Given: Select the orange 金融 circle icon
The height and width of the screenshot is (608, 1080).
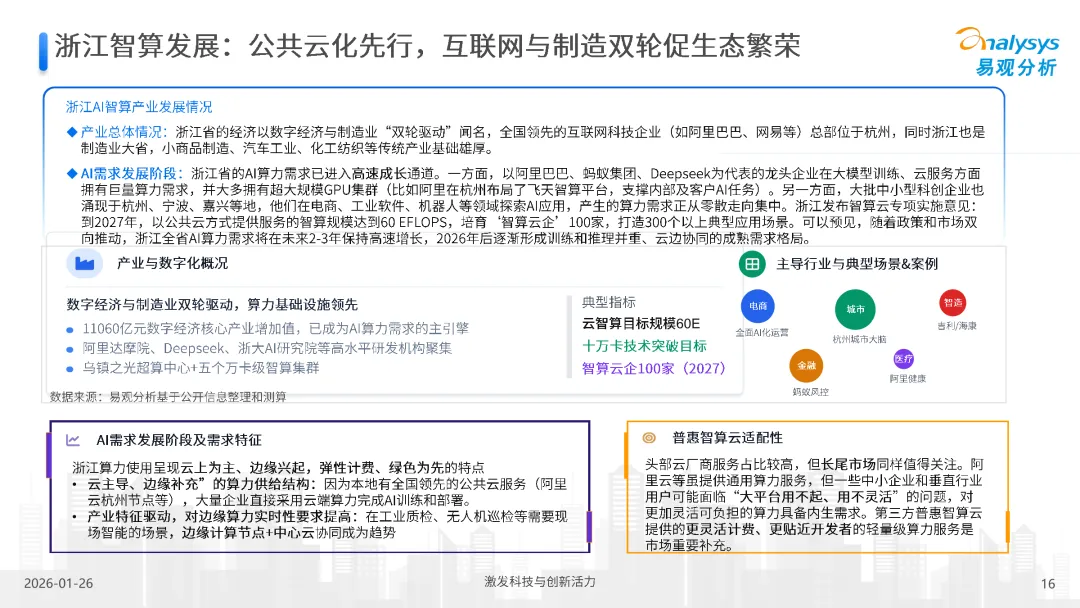Looking at the screenshot, I should [x=806, y=366].
